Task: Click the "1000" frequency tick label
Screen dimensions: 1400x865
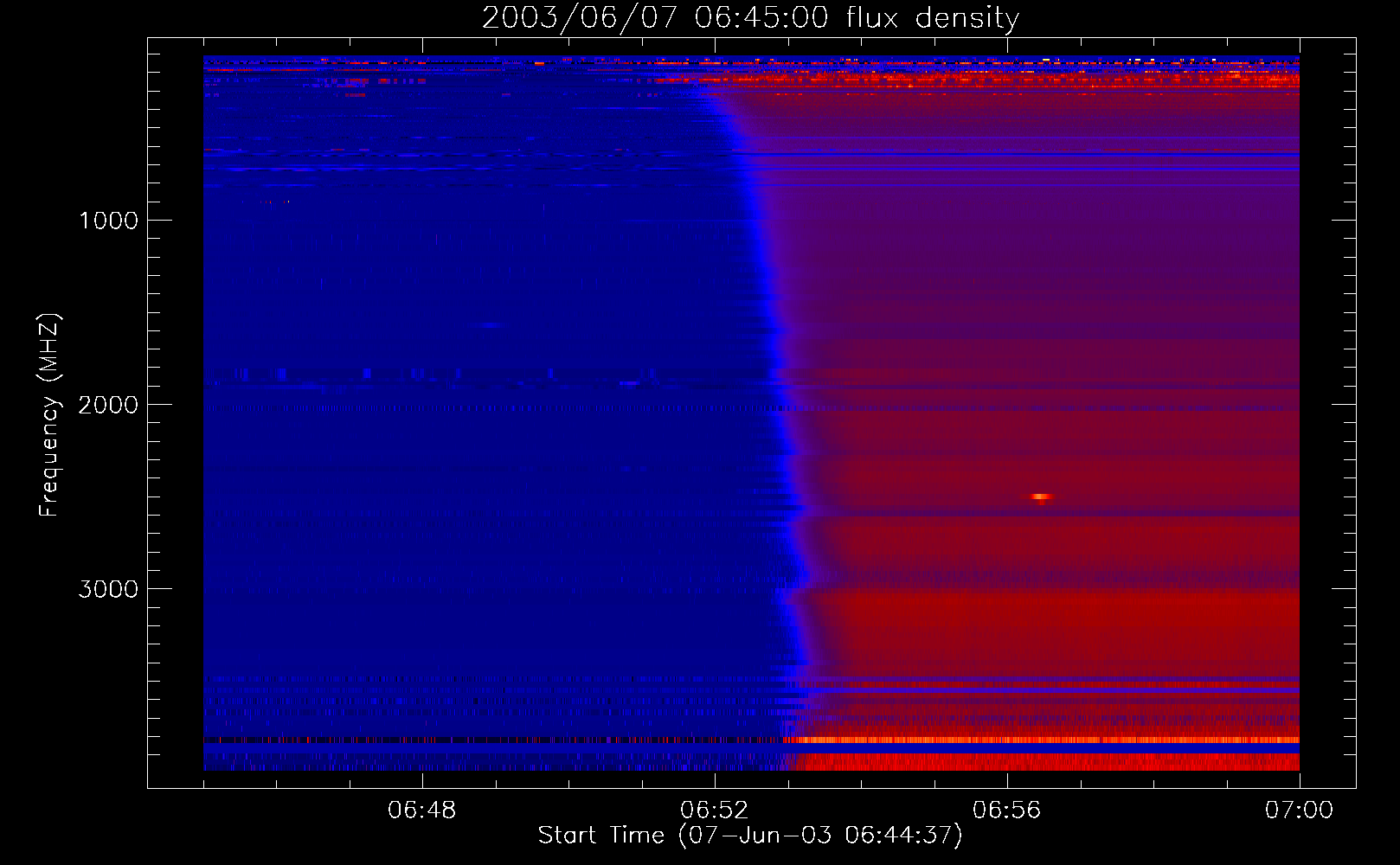Action: (108, 221)
